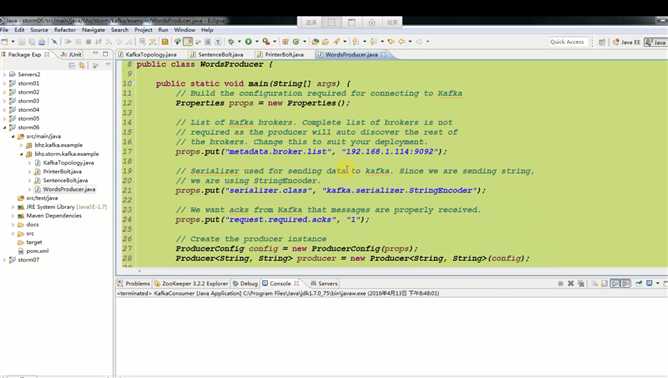Viewport: 668px width, 378px height.
Task: Select PrinterBolt.java in Package Explorer
Action: (62, 171)
